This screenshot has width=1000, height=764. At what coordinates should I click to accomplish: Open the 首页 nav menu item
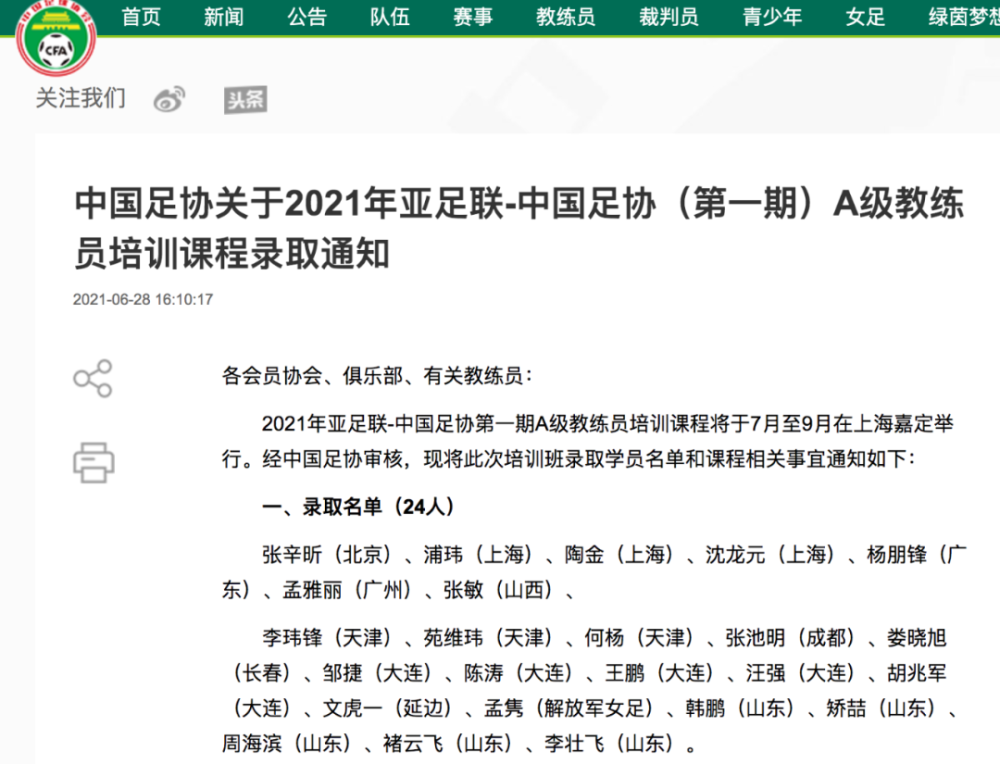coord(141,17)
